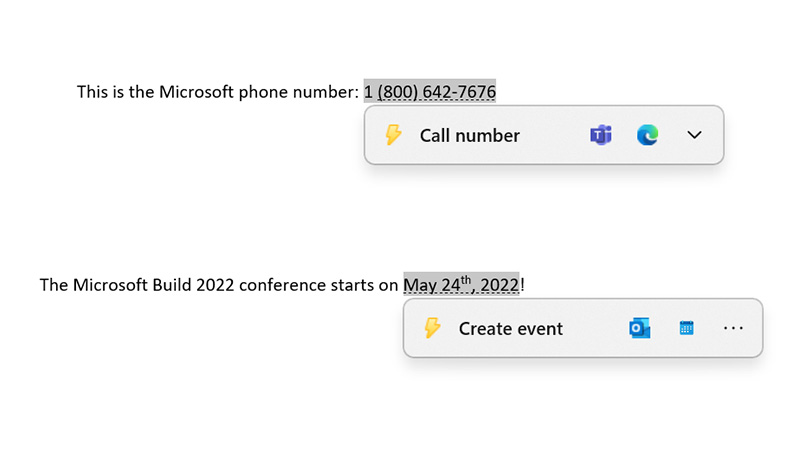Click the word "This" beginning the first sentence
Image resolution: width=800 pixels, height=450 pixels.
93,92
